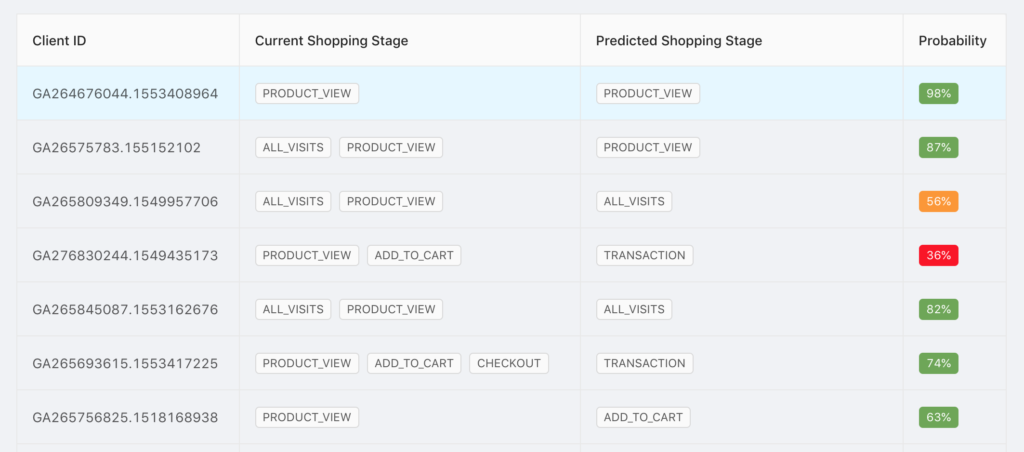The height and width of the screenshot is (452, 1024).
Task: Click ALL_VISITS tag for GA26575783.155152102
Action: [x=293, y=148]
